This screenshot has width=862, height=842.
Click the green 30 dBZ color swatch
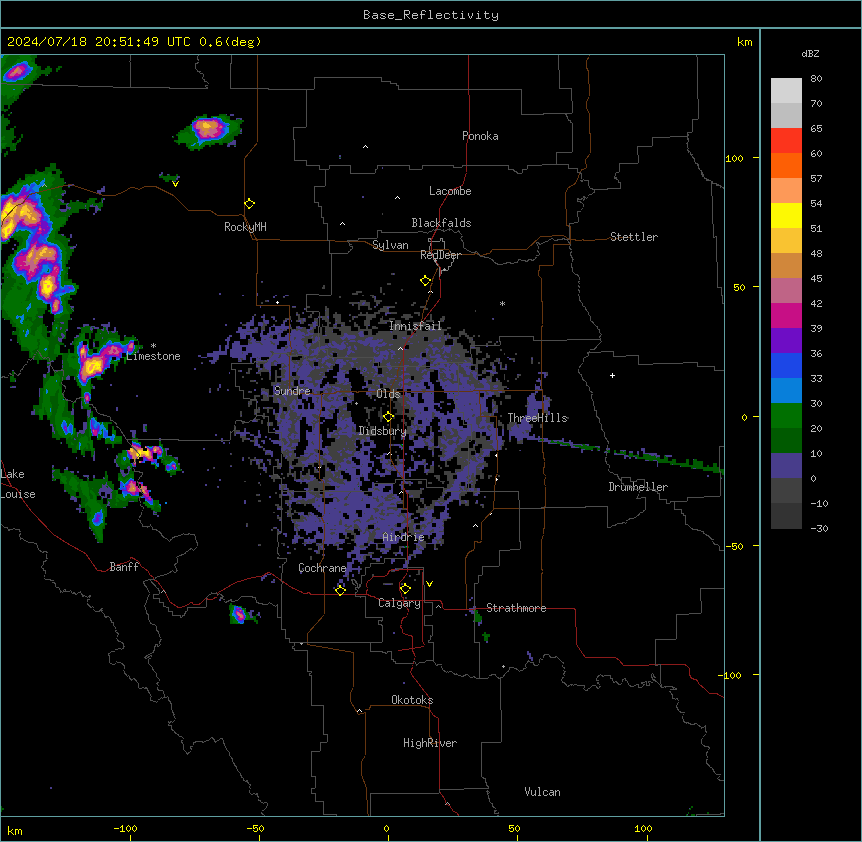(x=786, y=416)
